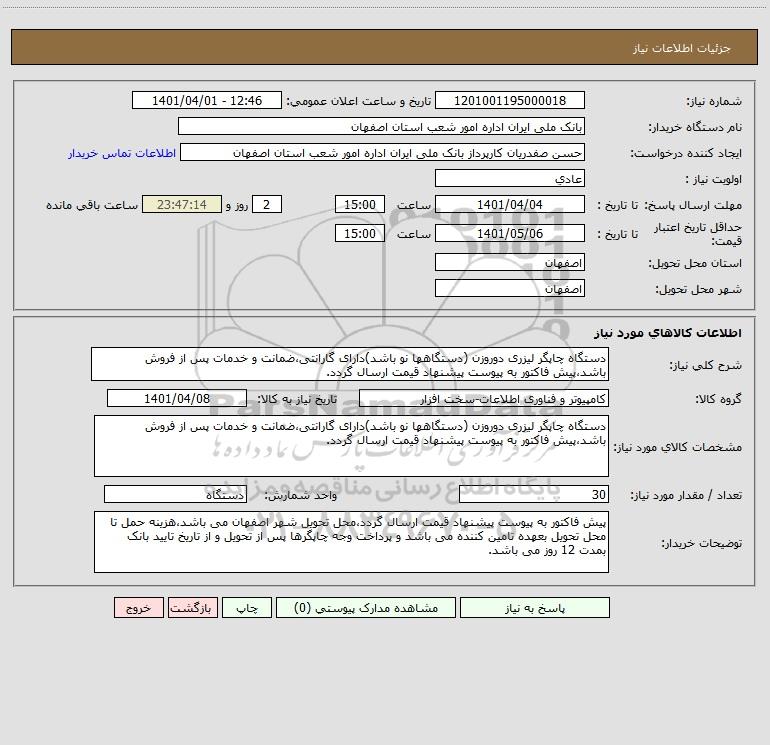Screen dimensions: 770x745
Task: Click the استان محل تحویل field
Action: pyautogui.click(x=510, y=263)
